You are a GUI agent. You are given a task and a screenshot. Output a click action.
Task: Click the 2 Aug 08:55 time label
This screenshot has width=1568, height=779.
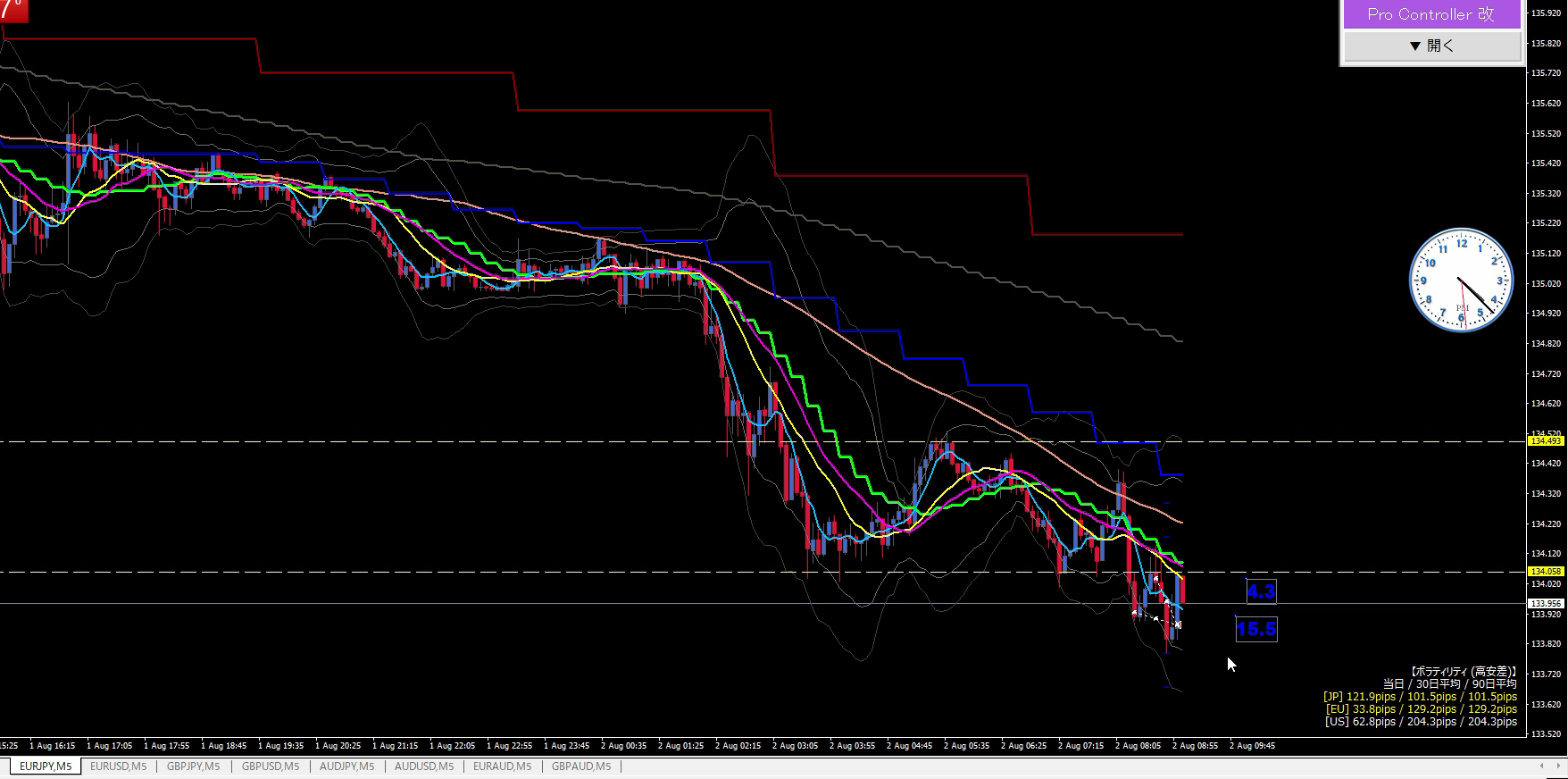pyautogui.click(x=1196, y=746)
